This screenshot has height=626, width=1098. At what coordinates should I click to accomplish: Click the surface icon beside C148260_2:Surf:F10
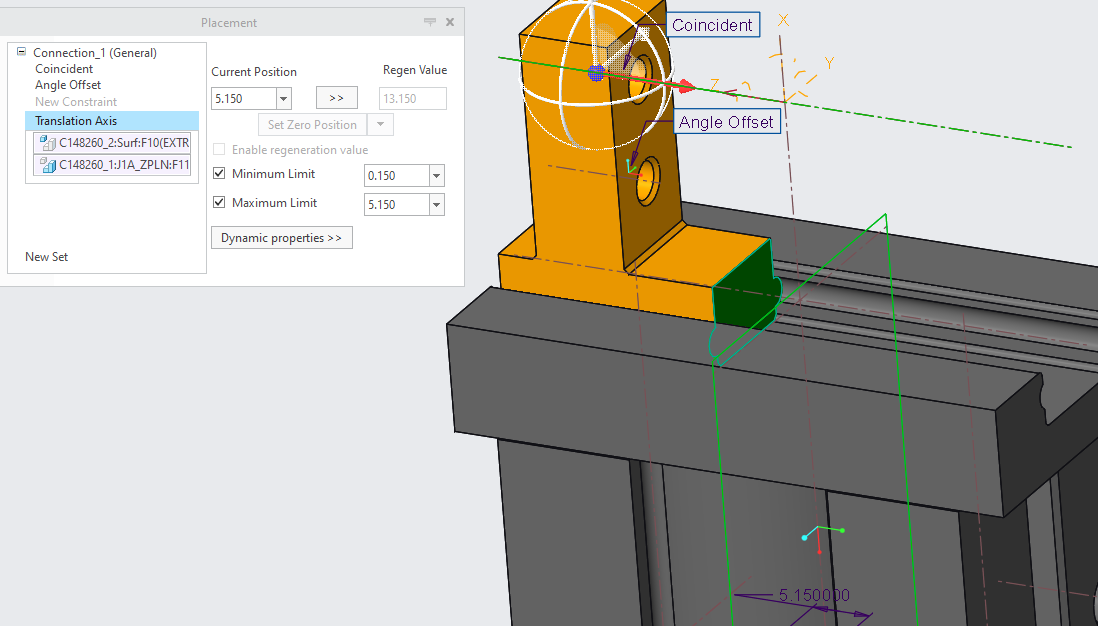[x=46, y=142]
